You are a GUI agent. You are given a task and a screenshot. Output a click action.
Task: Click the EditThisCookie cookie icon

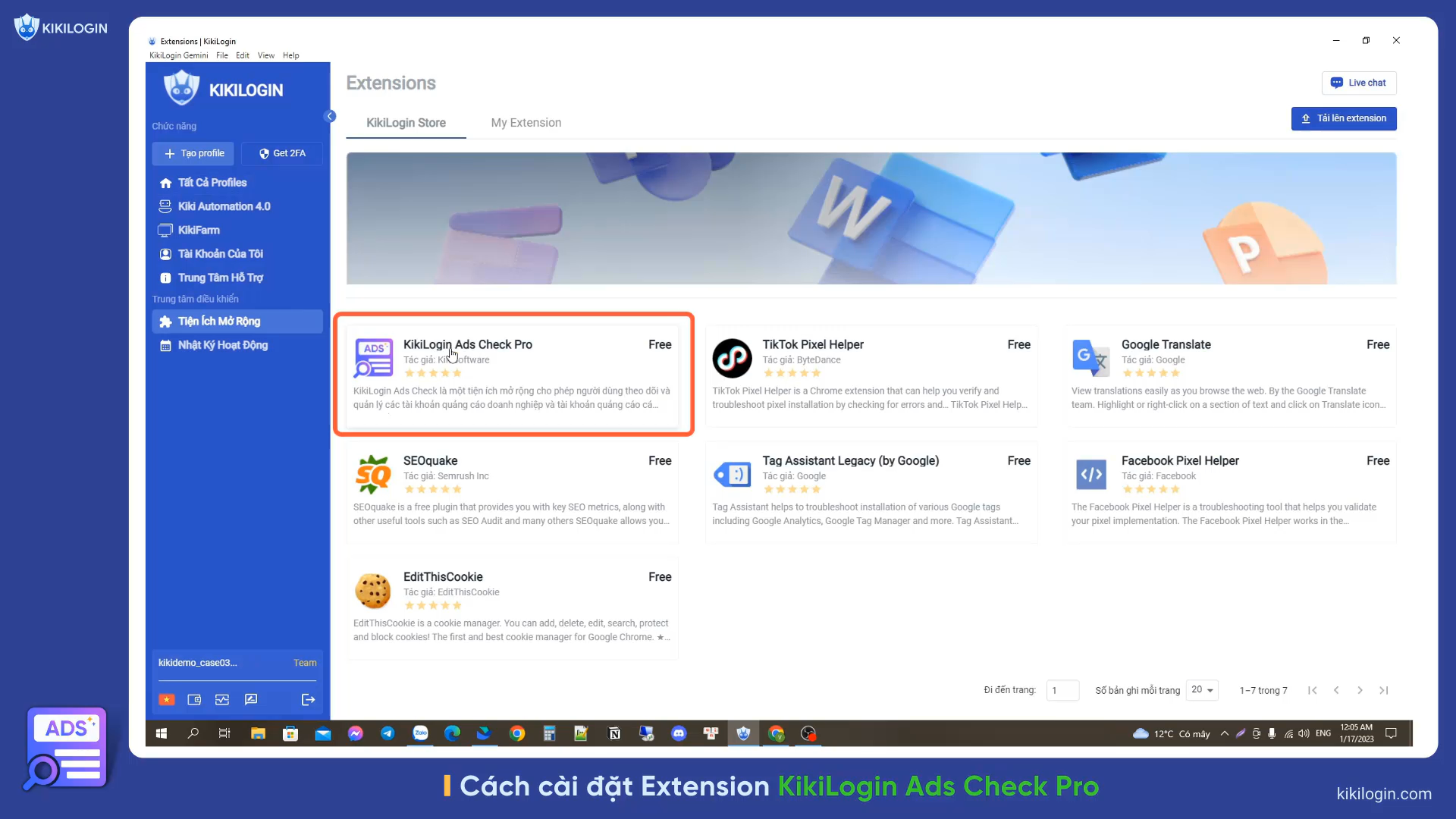pos(373,591)
